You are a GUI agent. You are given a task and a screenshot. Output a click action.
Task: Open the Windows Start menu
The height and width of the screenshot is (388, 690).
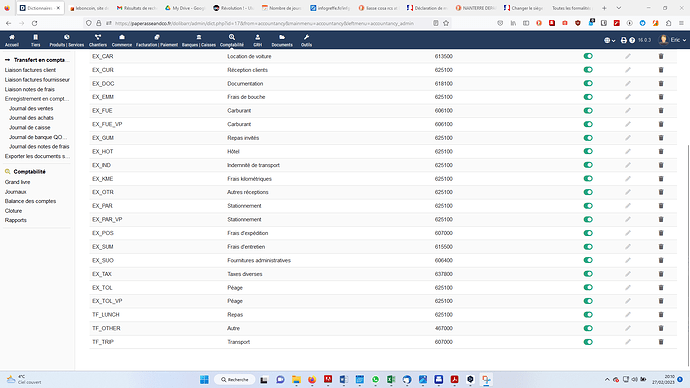pos(204,379)
